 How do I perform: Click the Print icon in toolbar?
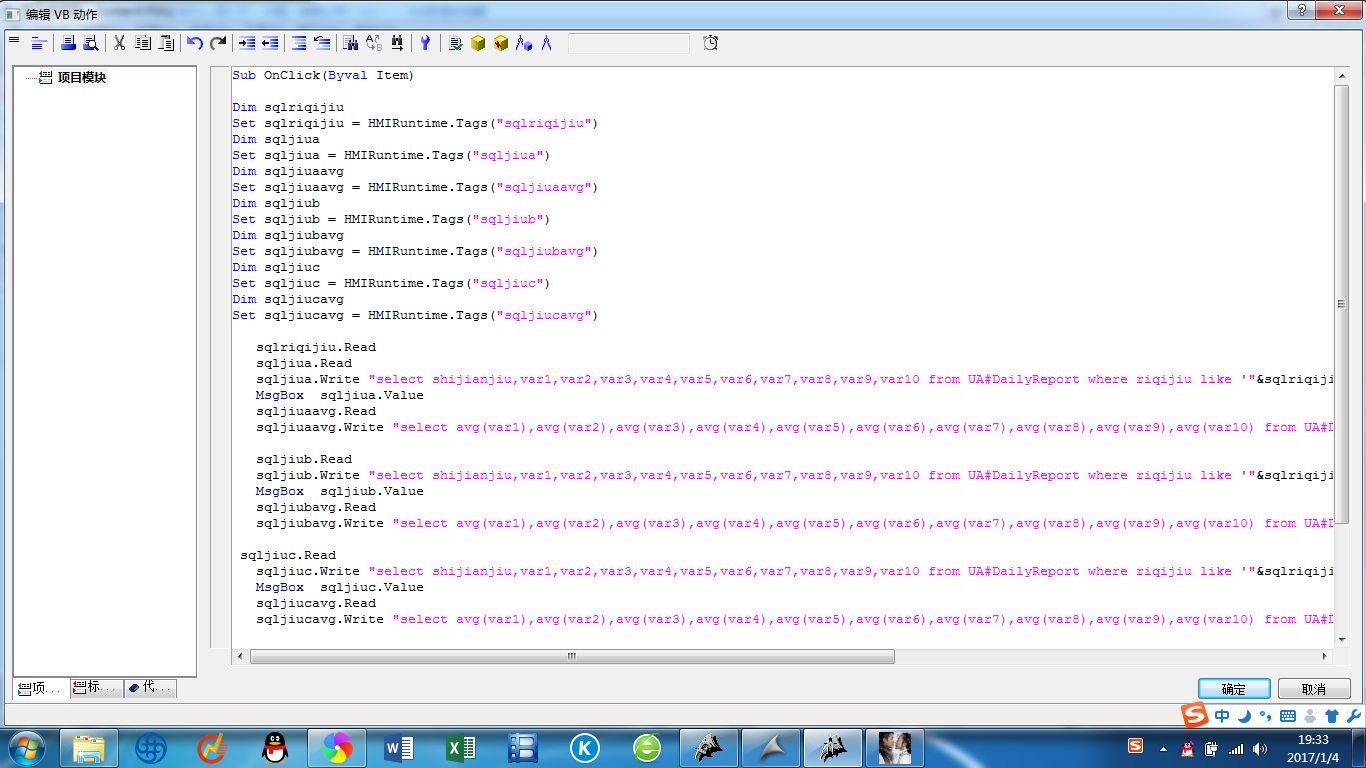coord(68,43)
